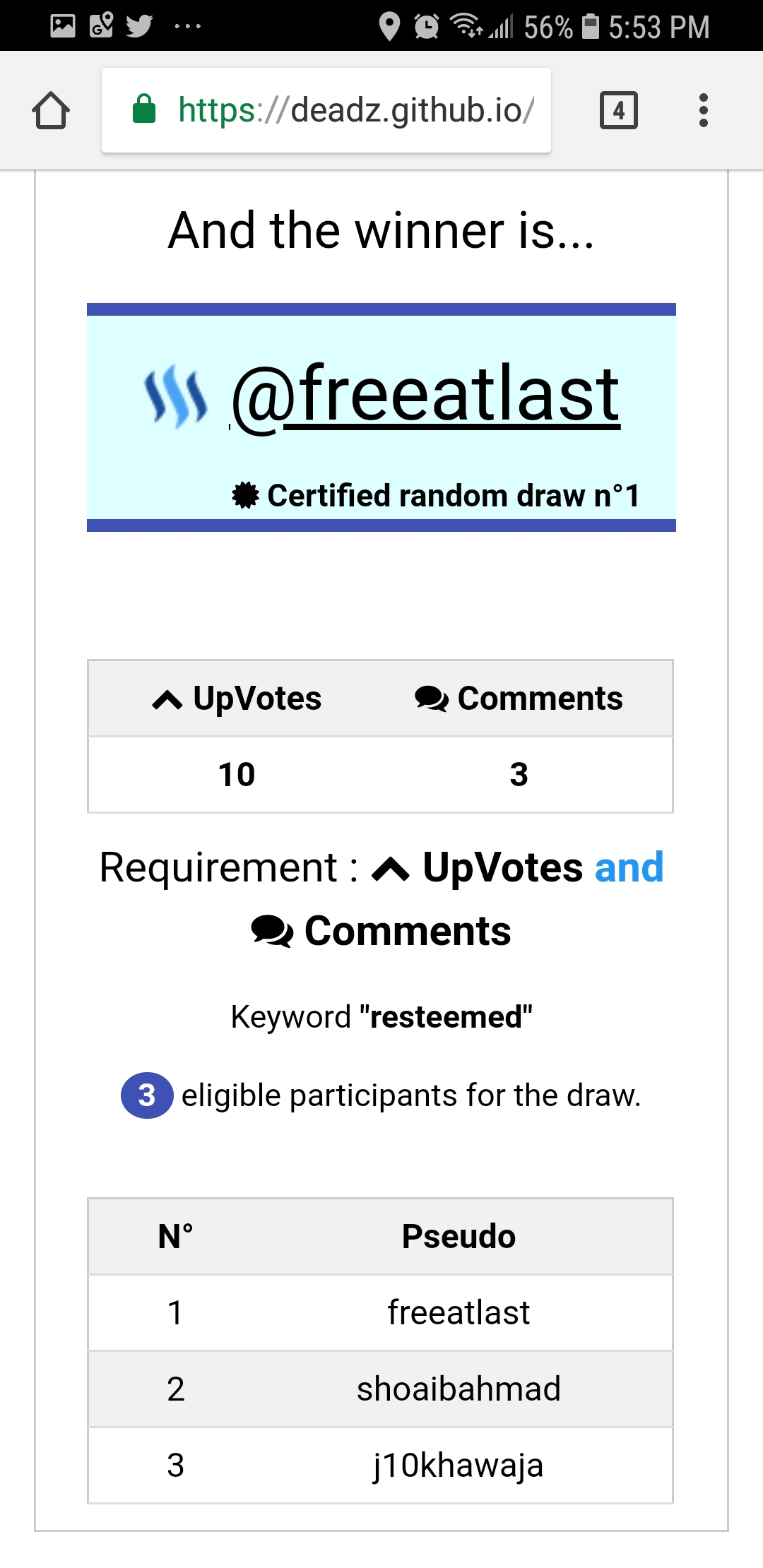Open the three-dot browser menu
Screen dimensions: 763x1568
tap(703, 111)
